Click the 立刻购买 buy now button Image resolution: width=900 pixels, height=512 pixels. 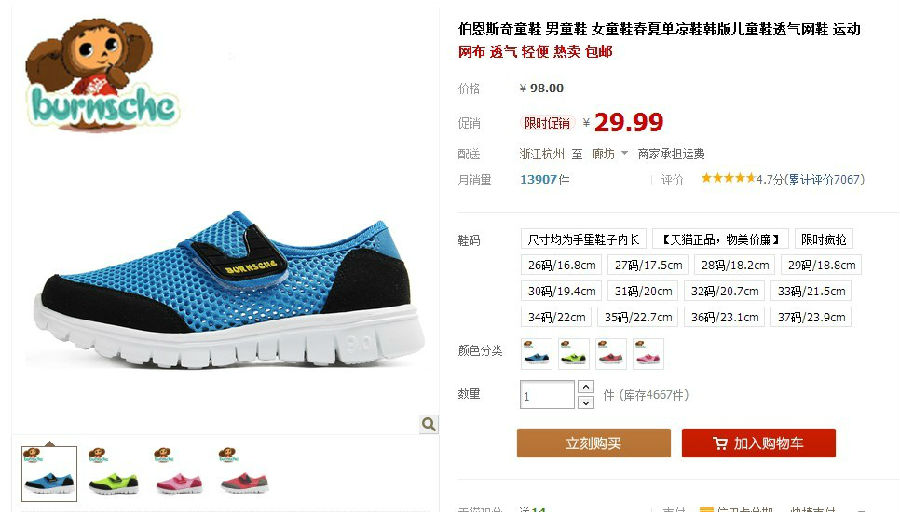pos(593,443)
